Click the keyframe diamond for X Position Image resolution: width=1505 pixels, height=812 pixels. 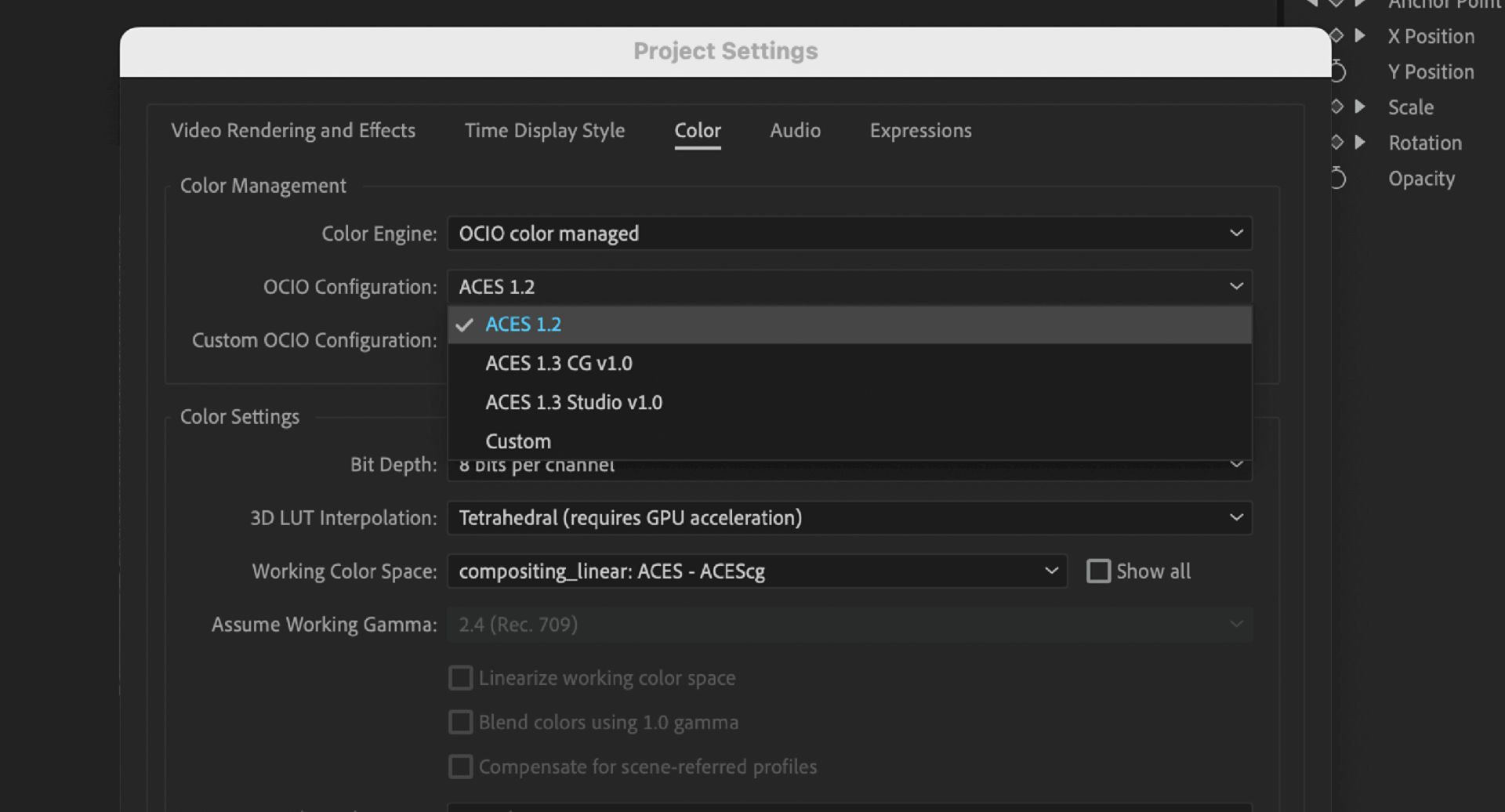click(1336, 35)
